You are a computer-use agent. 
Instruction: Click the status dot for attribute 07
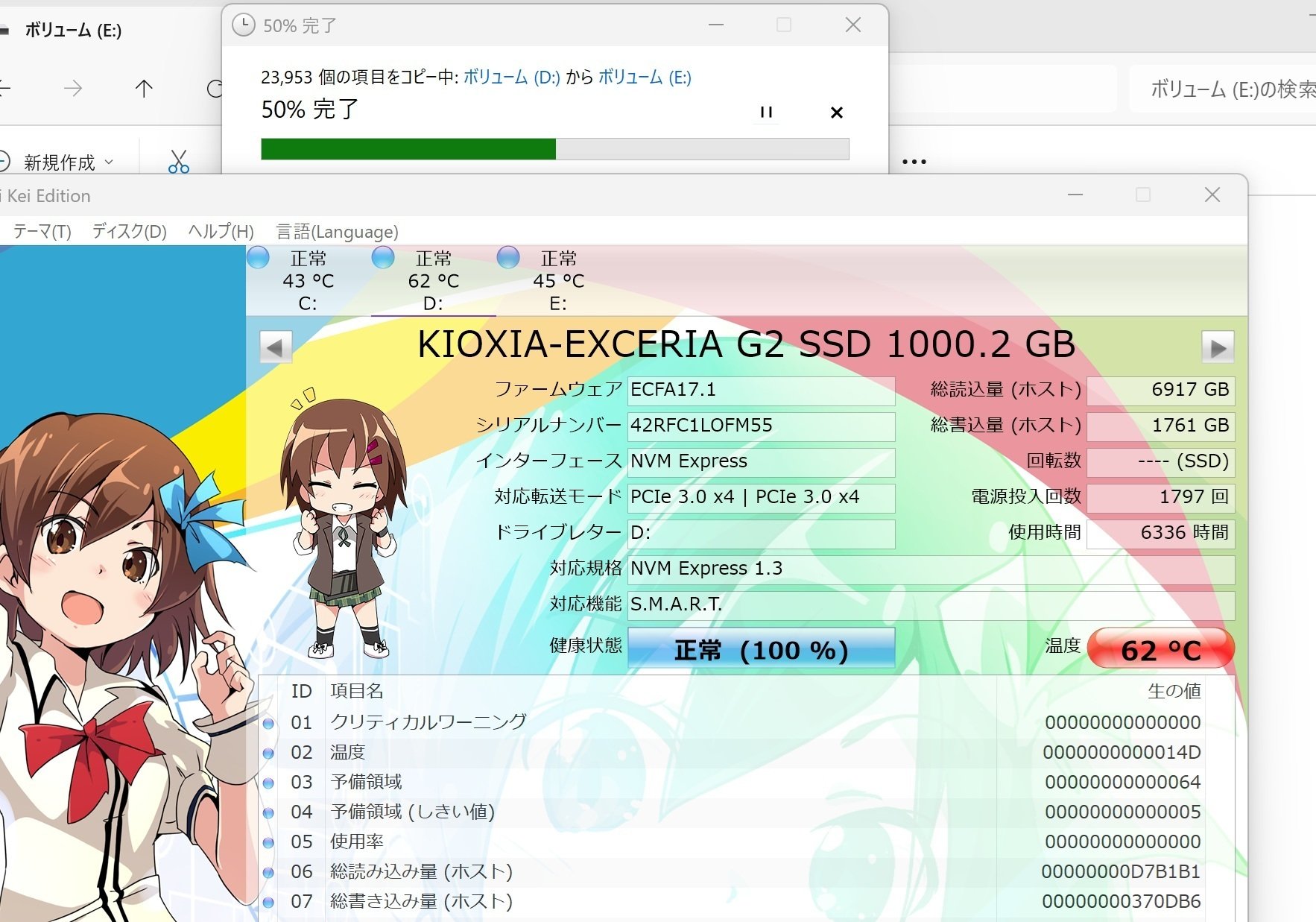tap(268, 902)
